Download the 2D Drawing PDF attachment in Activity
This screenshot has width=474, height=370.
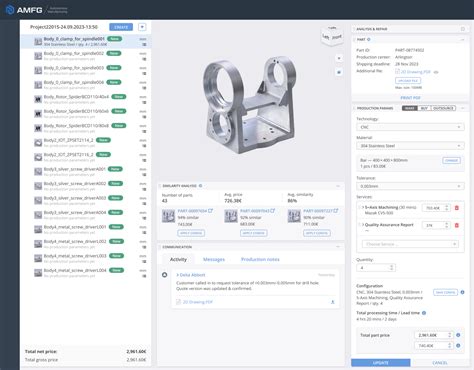[x=332, y=302]
